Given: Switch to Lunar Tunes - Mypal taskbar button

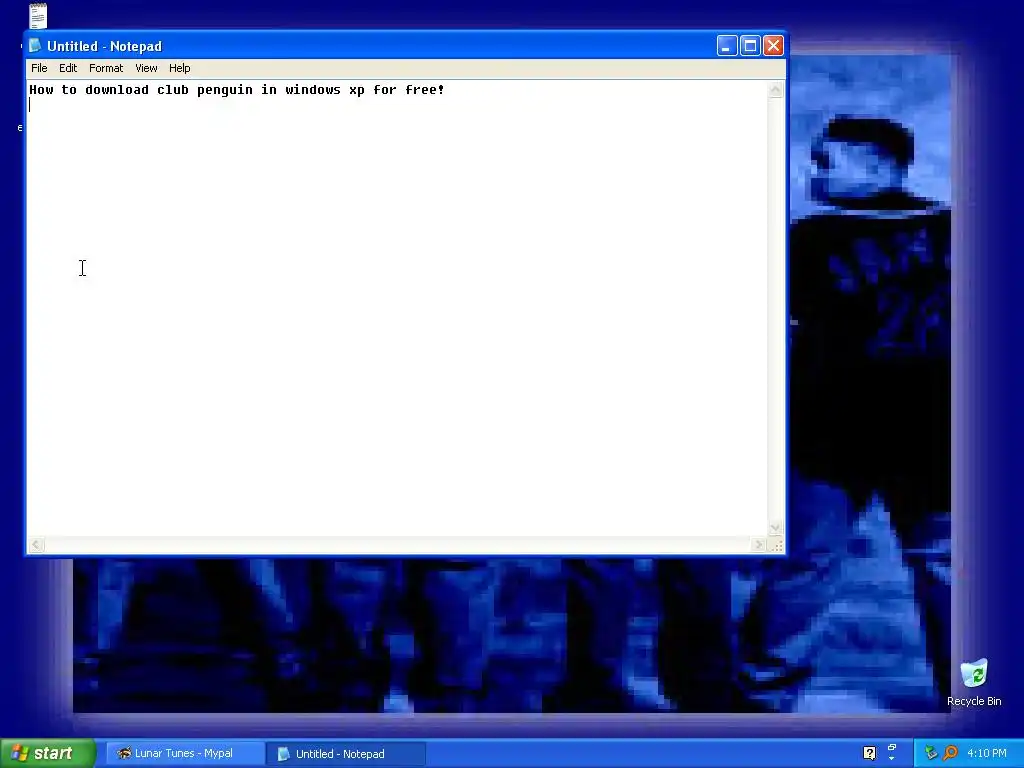Looking at the screenshot, I should tap(184, 753).
